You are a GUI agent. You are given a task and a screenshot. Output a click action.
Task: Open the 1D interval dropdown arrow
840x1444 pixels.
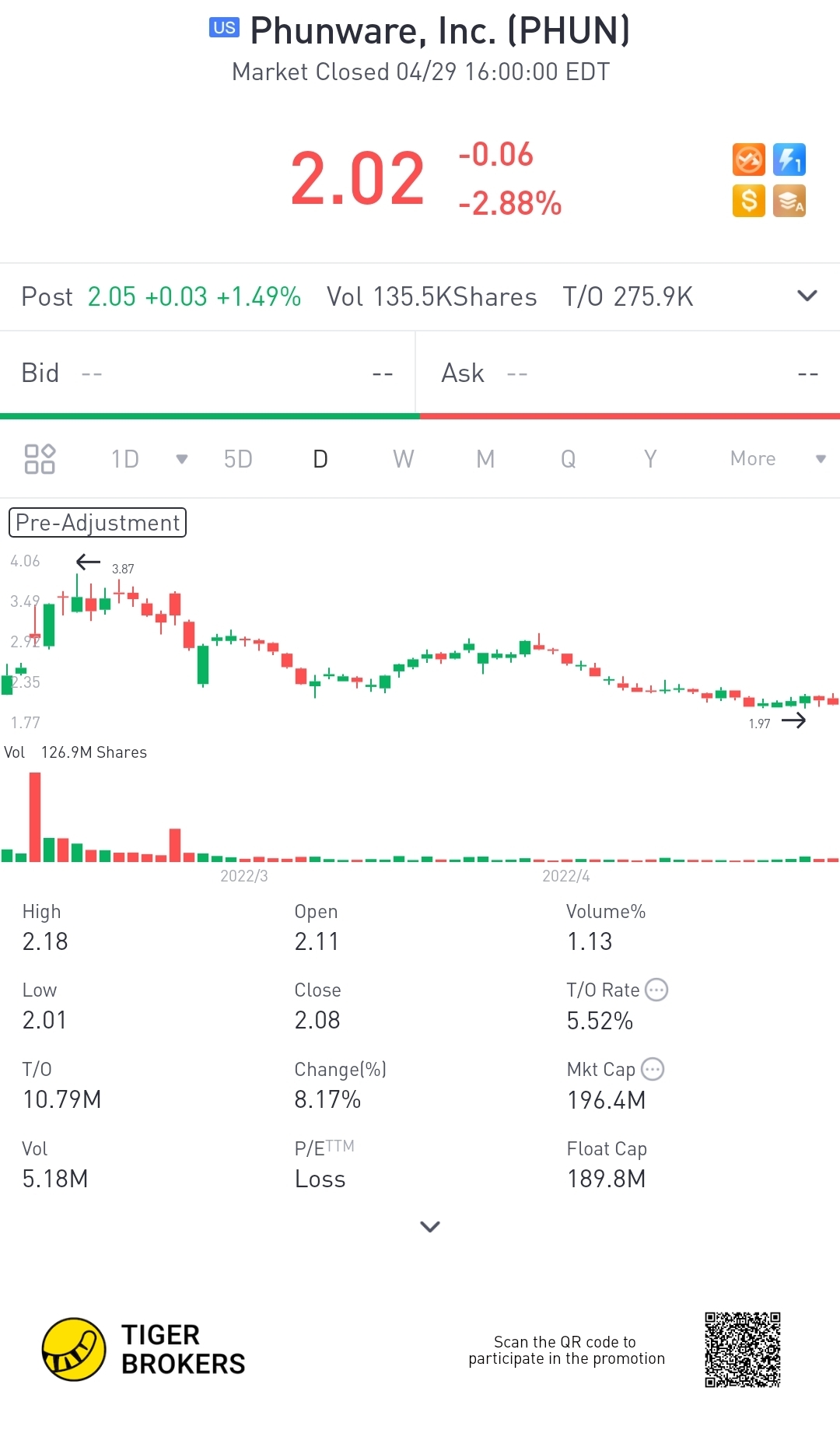coord(182,459)
